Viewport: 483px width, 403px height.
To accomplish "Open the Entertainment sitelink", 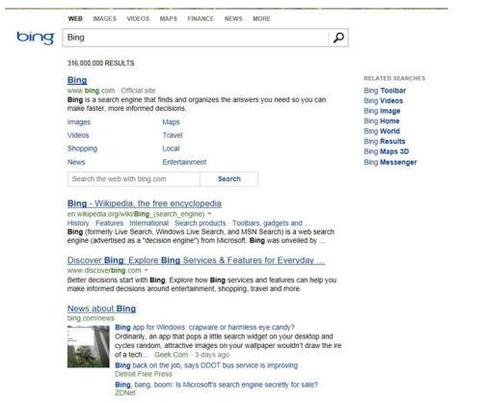I will click(x=184, y=162).
